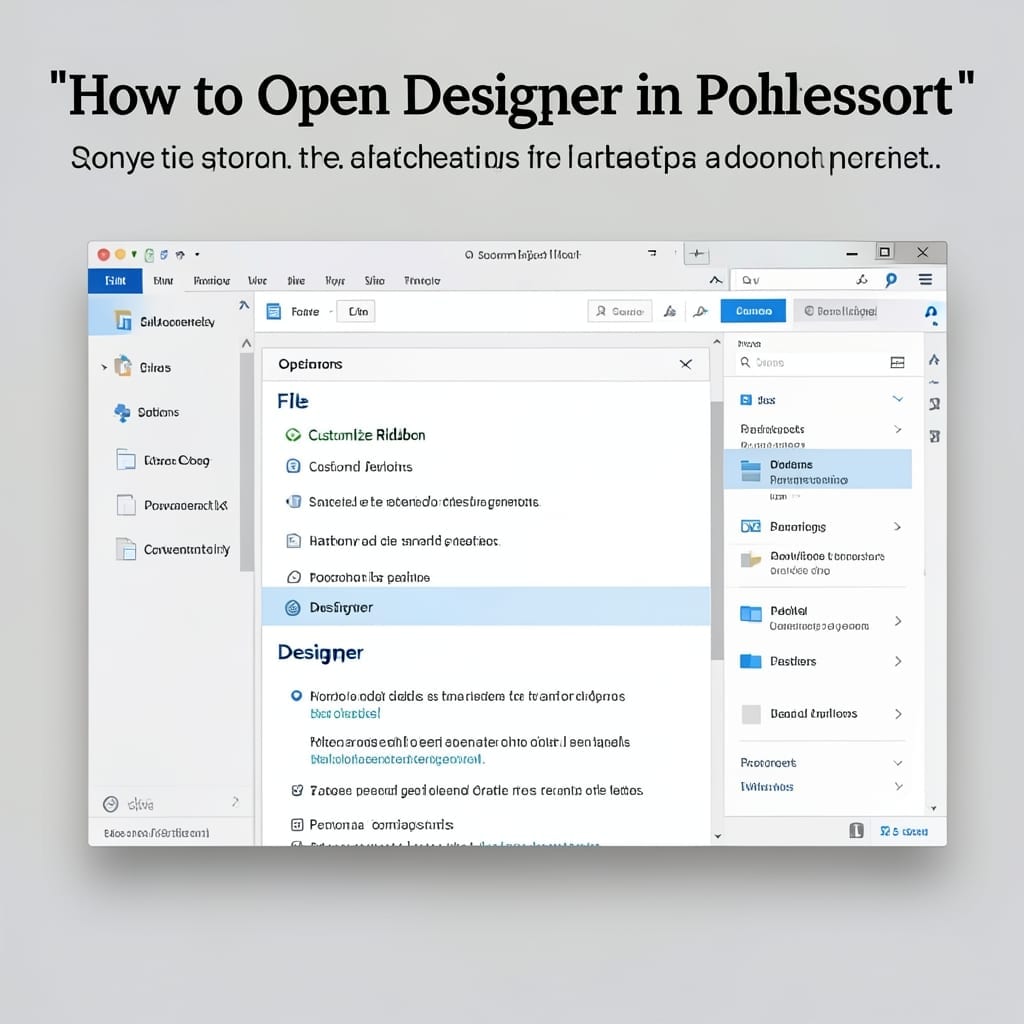The height and width of the screenshot is (1024, 1024).
Task: Follow the Bbed olaedicsl link
Action: click(x=345, y=713)
